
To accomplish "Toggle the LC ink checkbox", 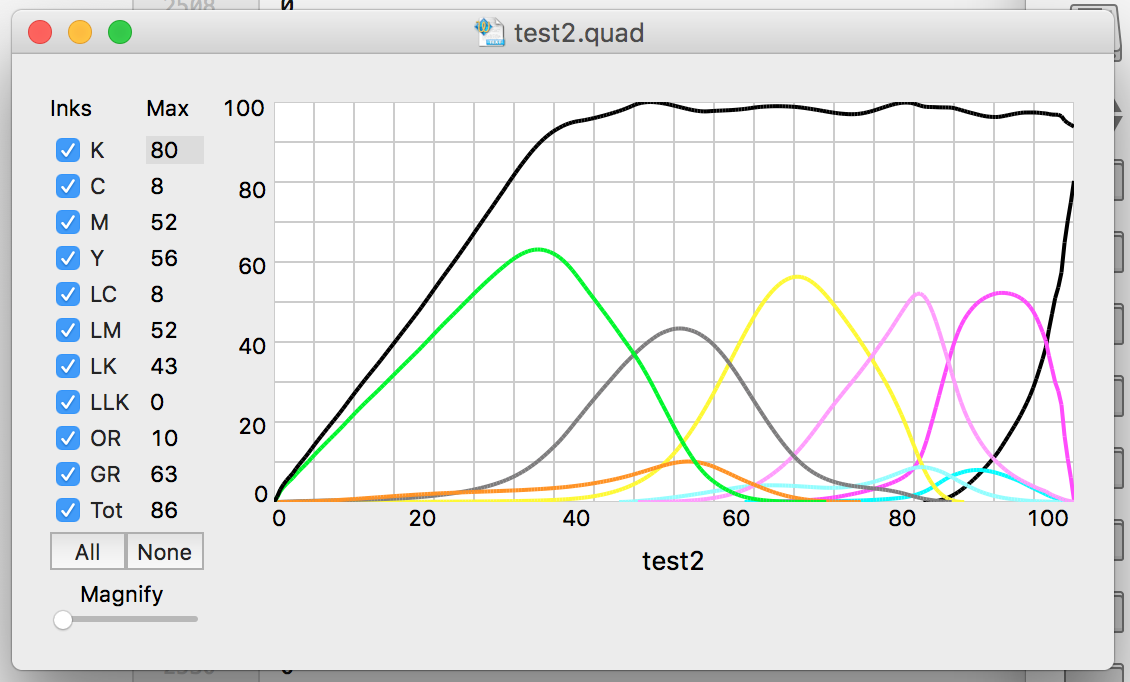I will coord(68,294).
